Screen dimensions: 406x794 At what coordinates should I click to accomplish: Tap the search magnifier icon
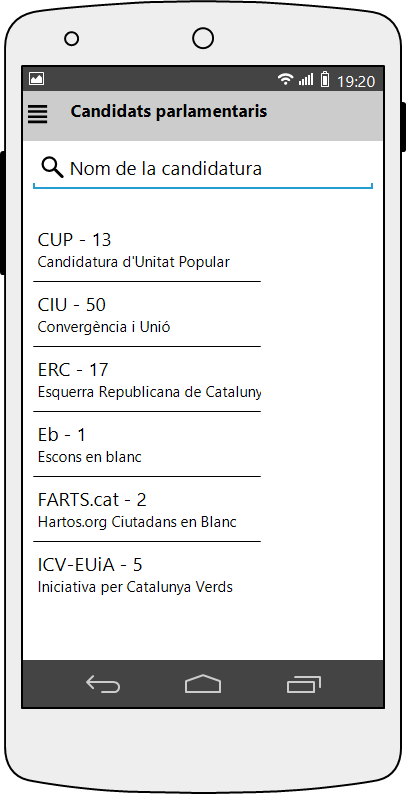52,168
